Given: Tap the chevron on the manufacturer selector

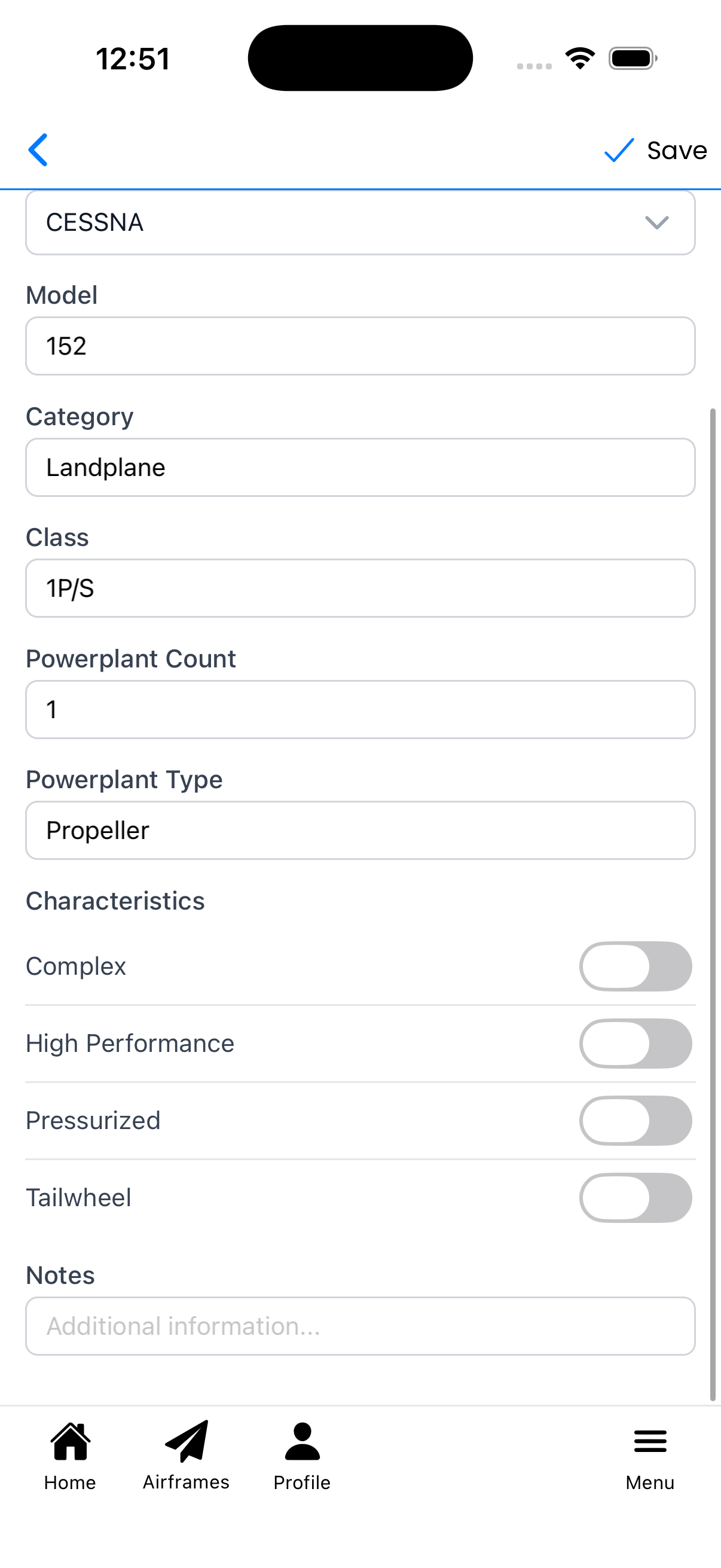Looking at the screenshot, I should [x=657, y=223].
